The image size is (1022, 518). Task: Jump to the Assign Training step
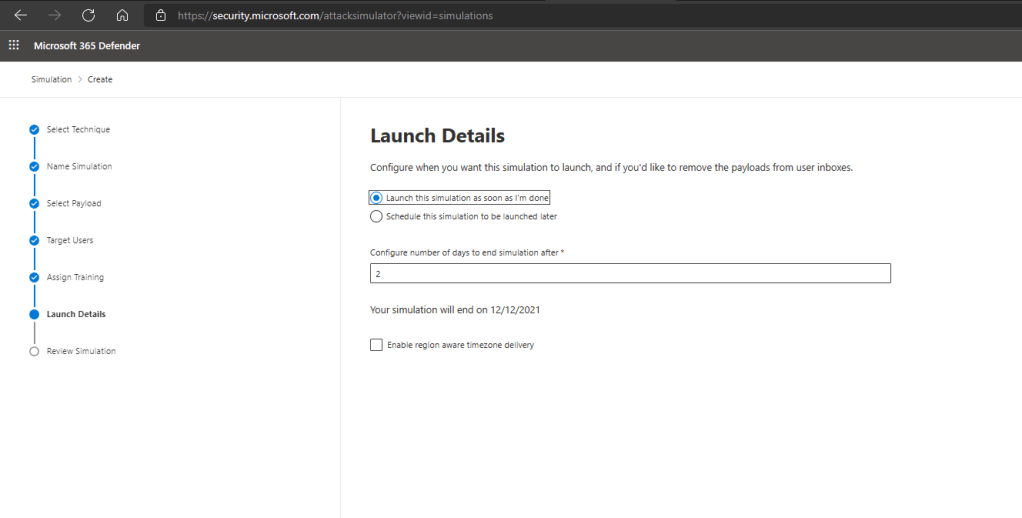tap(75, 278)
